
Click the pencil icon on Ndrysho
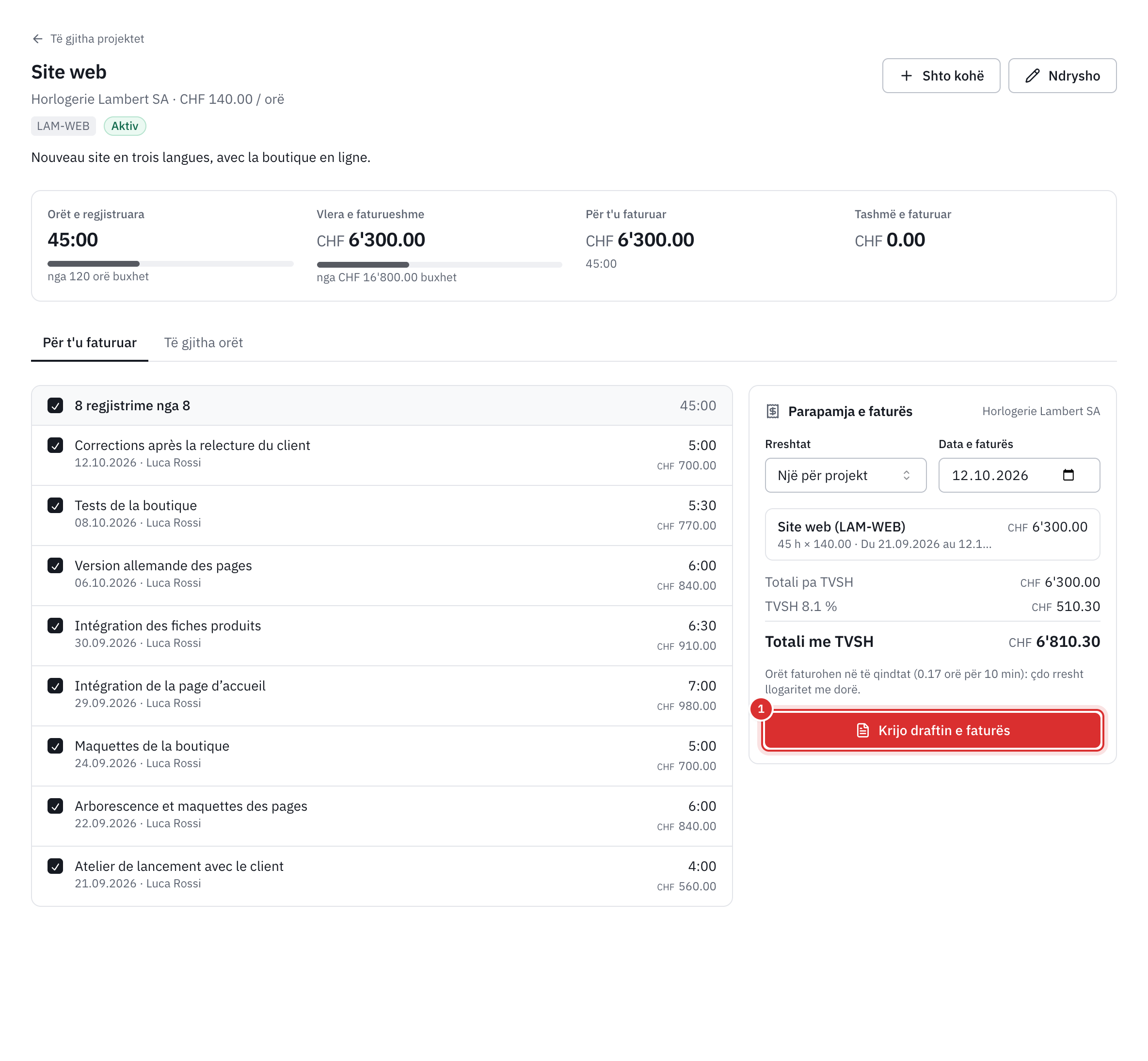coord(1032,76)
